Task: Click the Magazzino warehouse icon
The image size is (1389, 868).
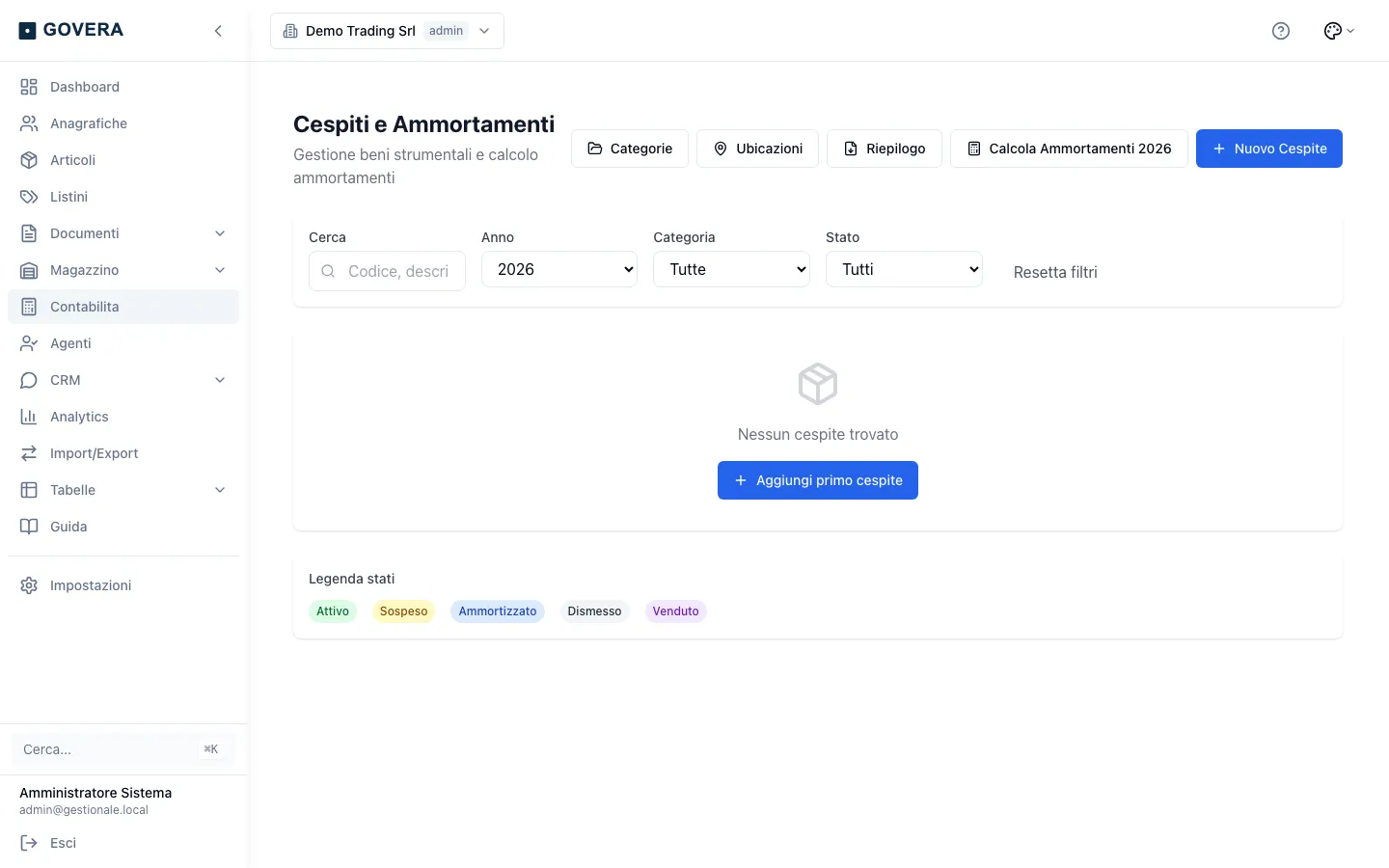Action: [29, 270]
